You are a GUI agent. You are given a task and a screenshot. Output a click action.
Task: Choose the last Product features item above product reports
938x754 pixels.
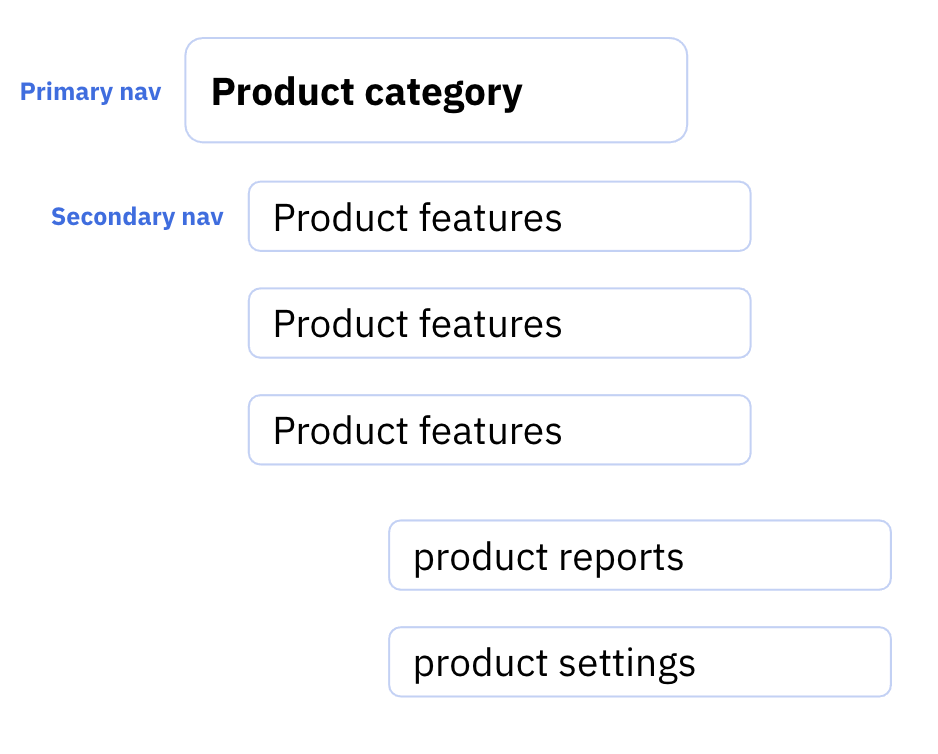tap(500, 430)
